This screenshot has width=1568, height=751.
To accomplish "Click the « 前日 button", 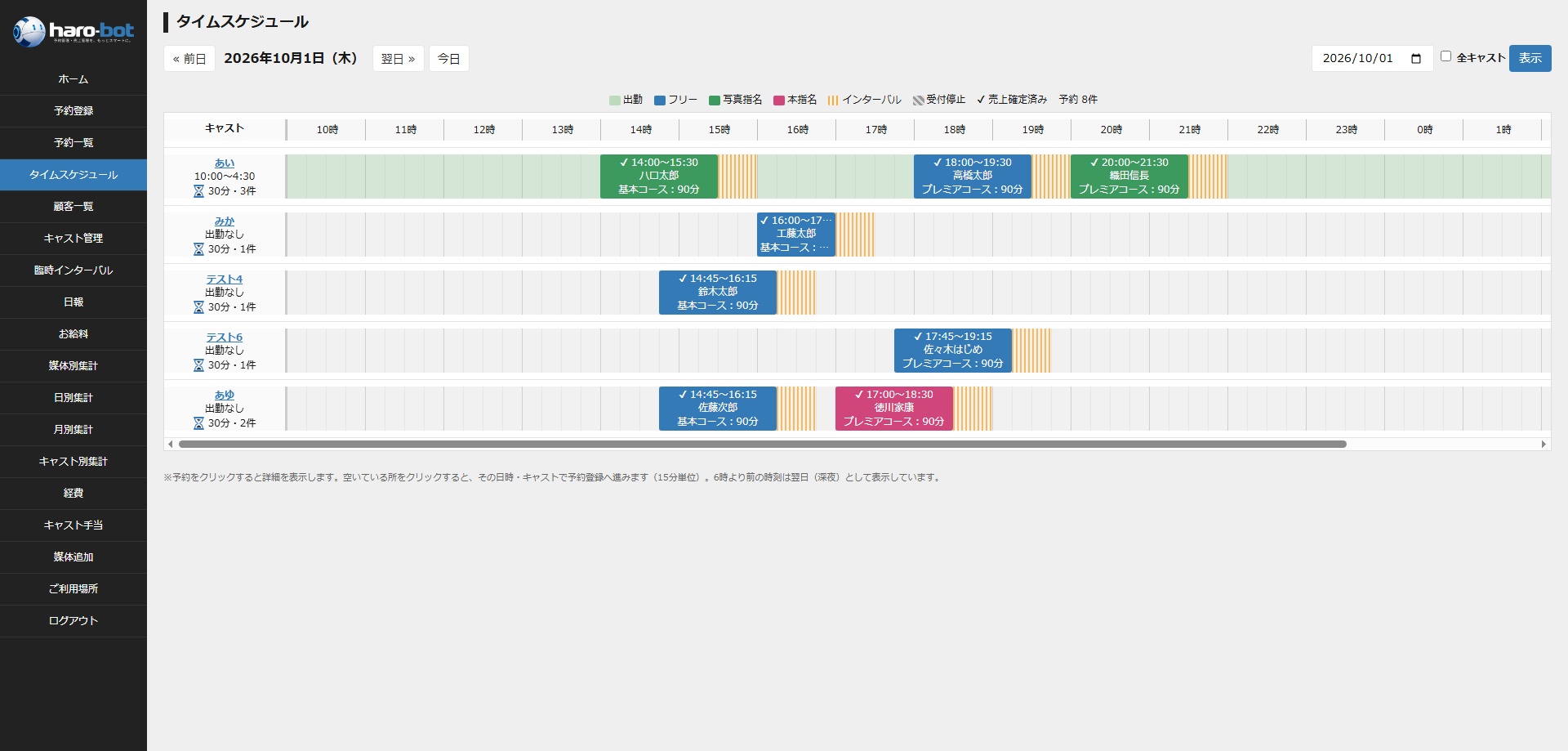I will (x=189, y=59).
